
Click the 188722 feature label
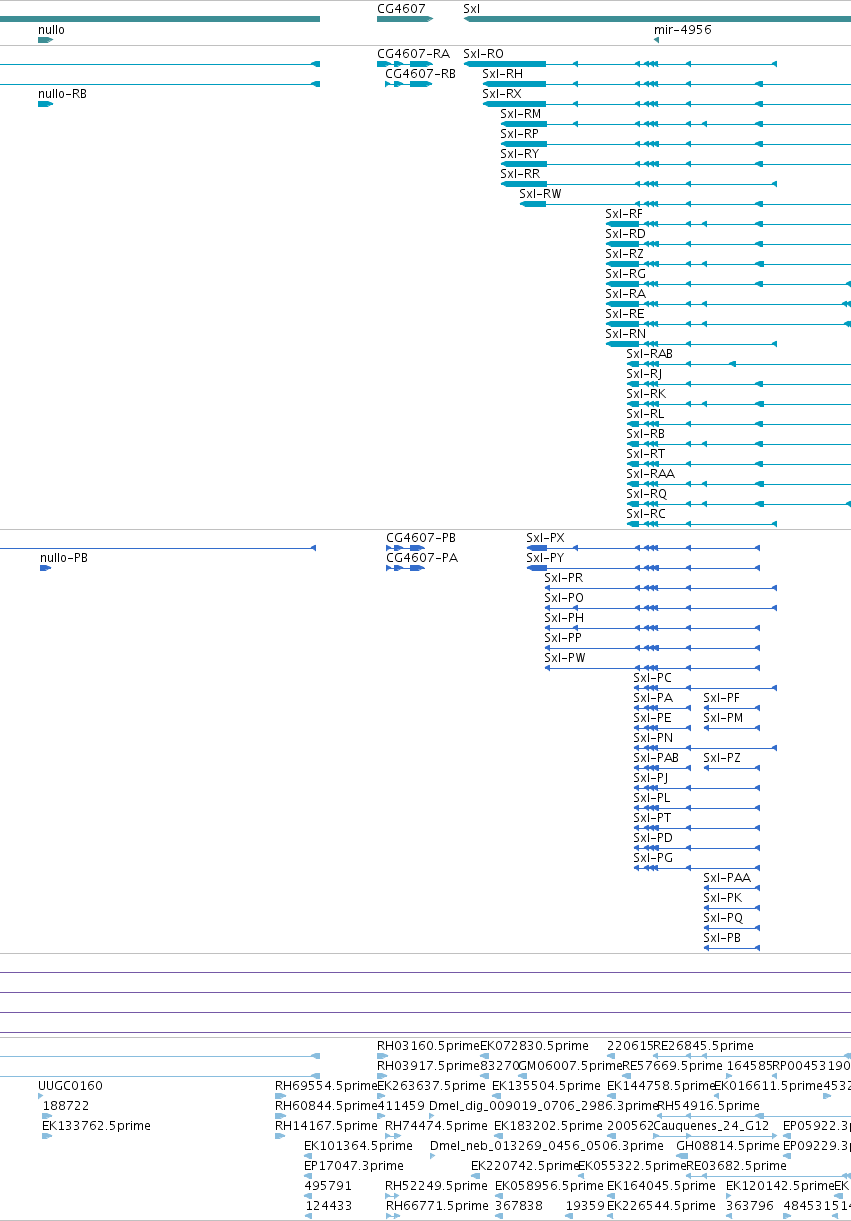(x=65, y=1105)
